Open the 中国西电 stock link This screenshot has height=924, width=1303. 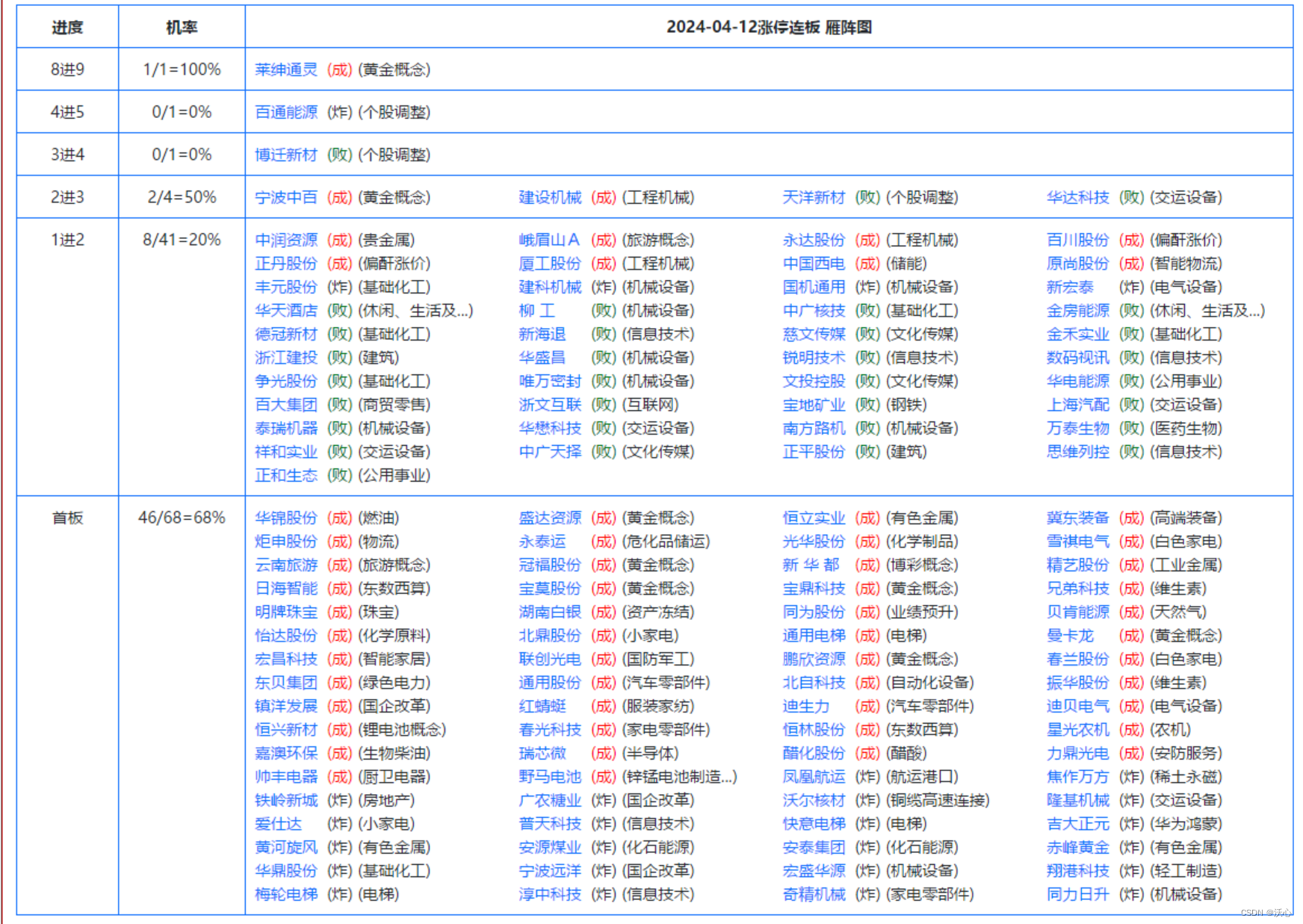814,264
